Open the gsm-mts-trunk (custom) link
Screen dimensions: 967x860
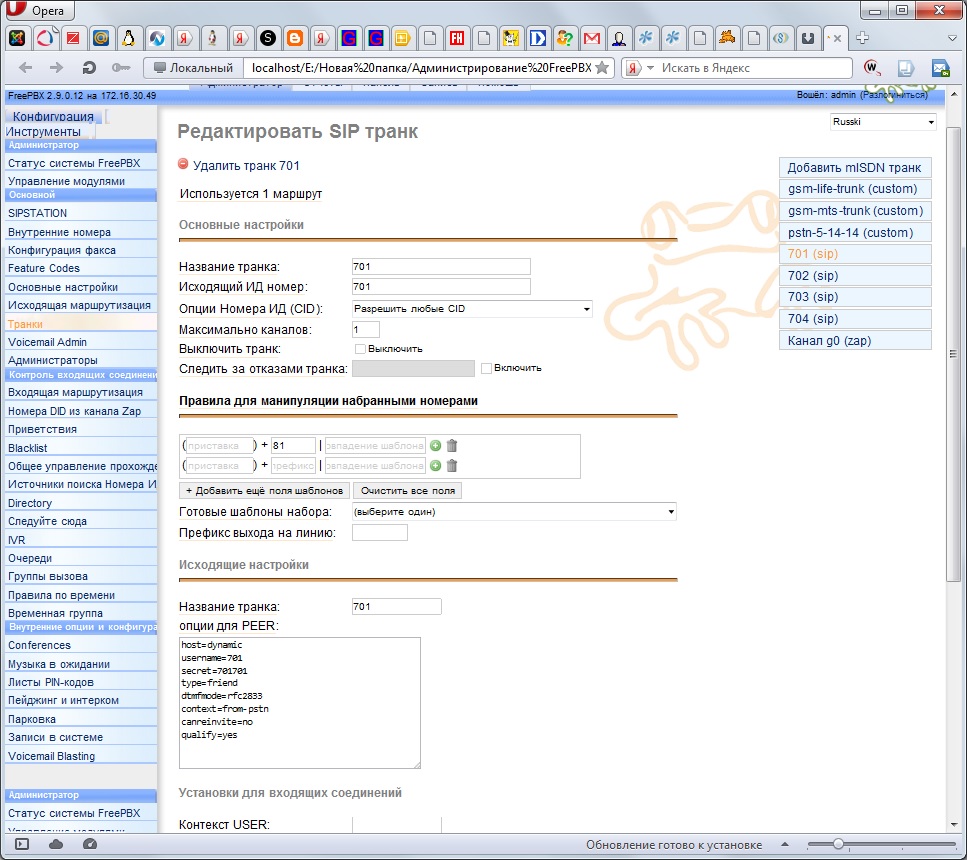coord(855,211)
